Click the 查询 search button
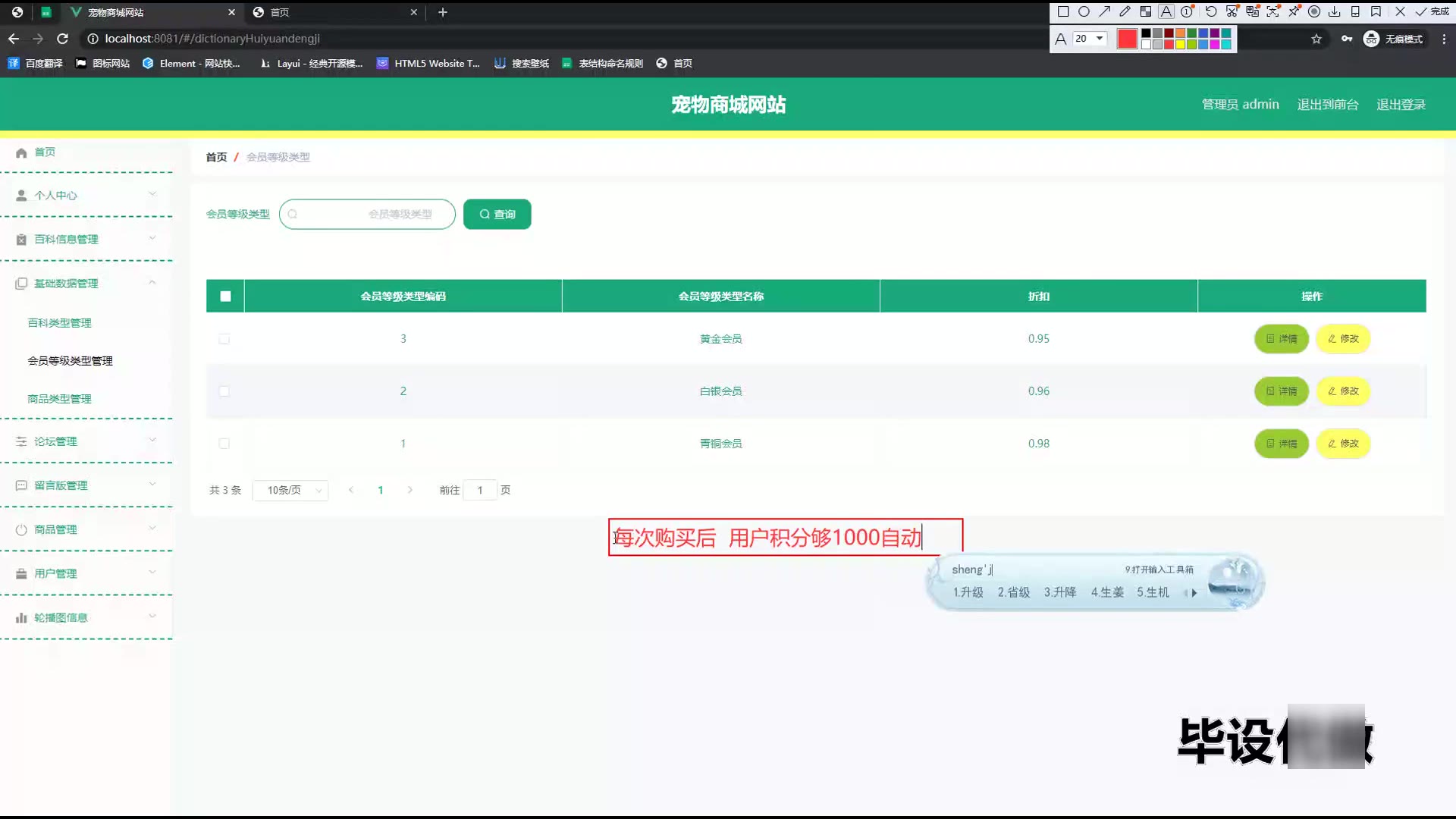1456x819 pixels. (497, 214)
